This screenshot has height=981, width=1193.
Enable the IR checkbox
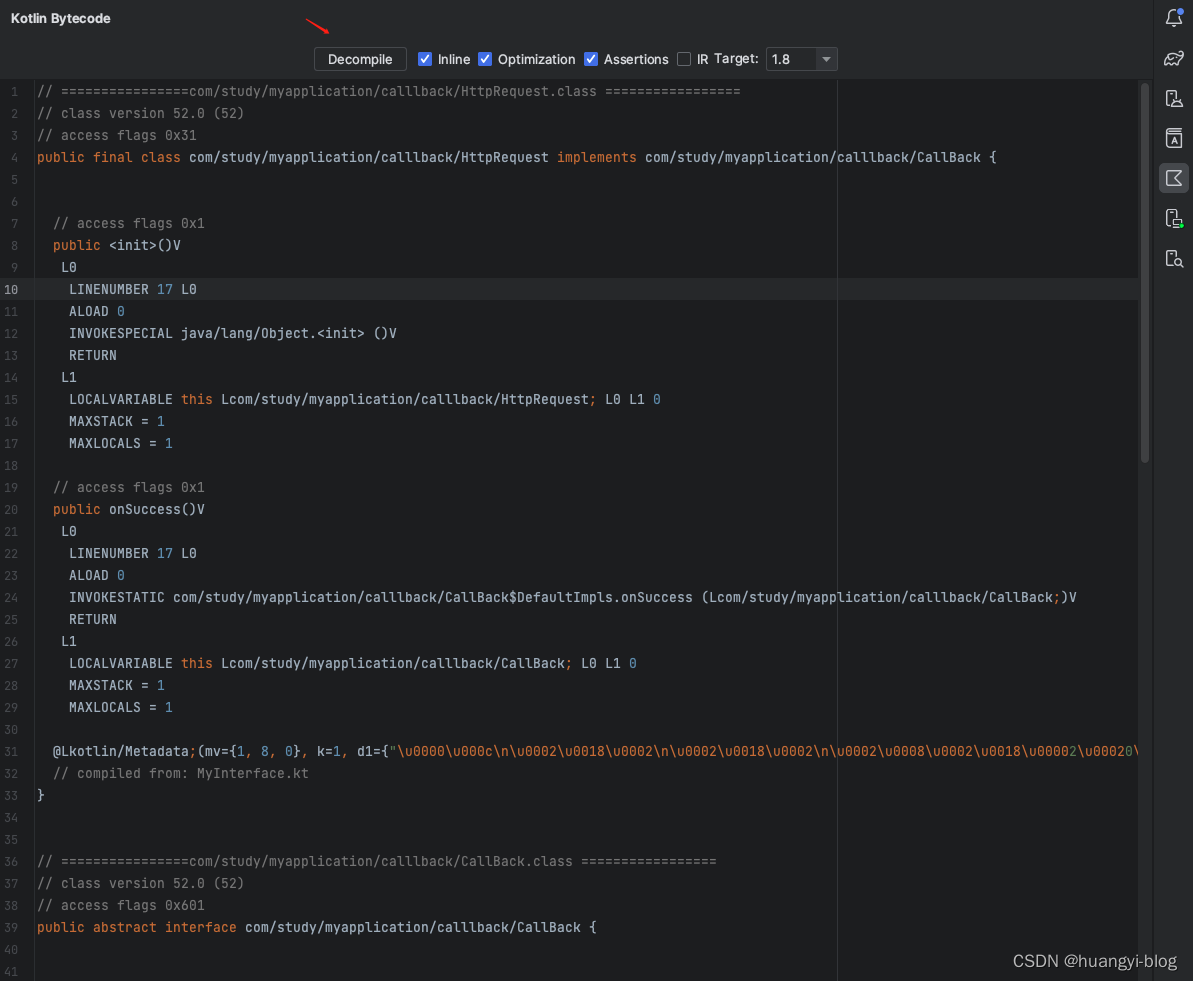[685, 59]
